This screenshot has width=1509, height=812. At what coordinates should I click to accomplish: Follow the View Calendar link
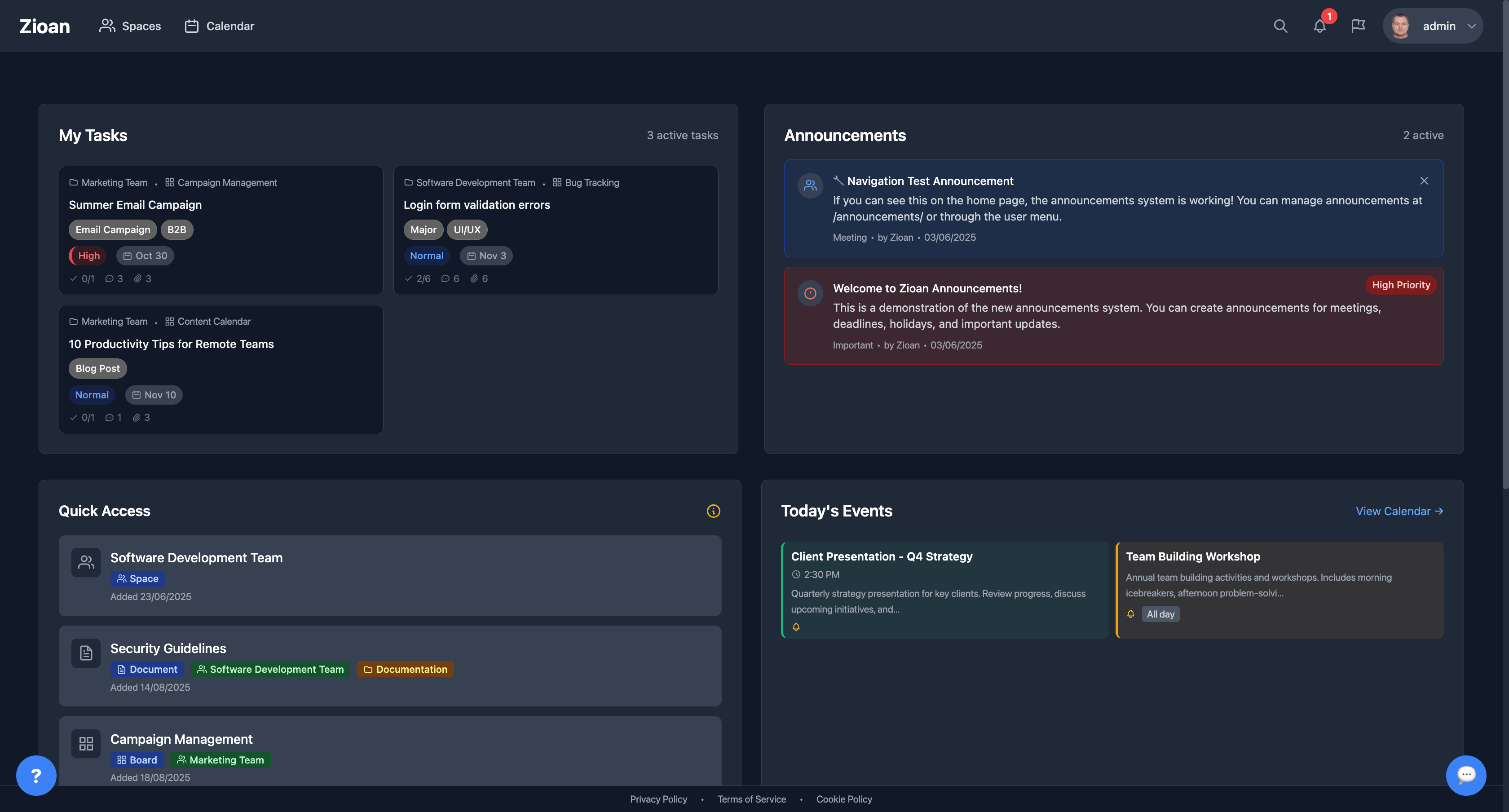tap(1399, 511)
